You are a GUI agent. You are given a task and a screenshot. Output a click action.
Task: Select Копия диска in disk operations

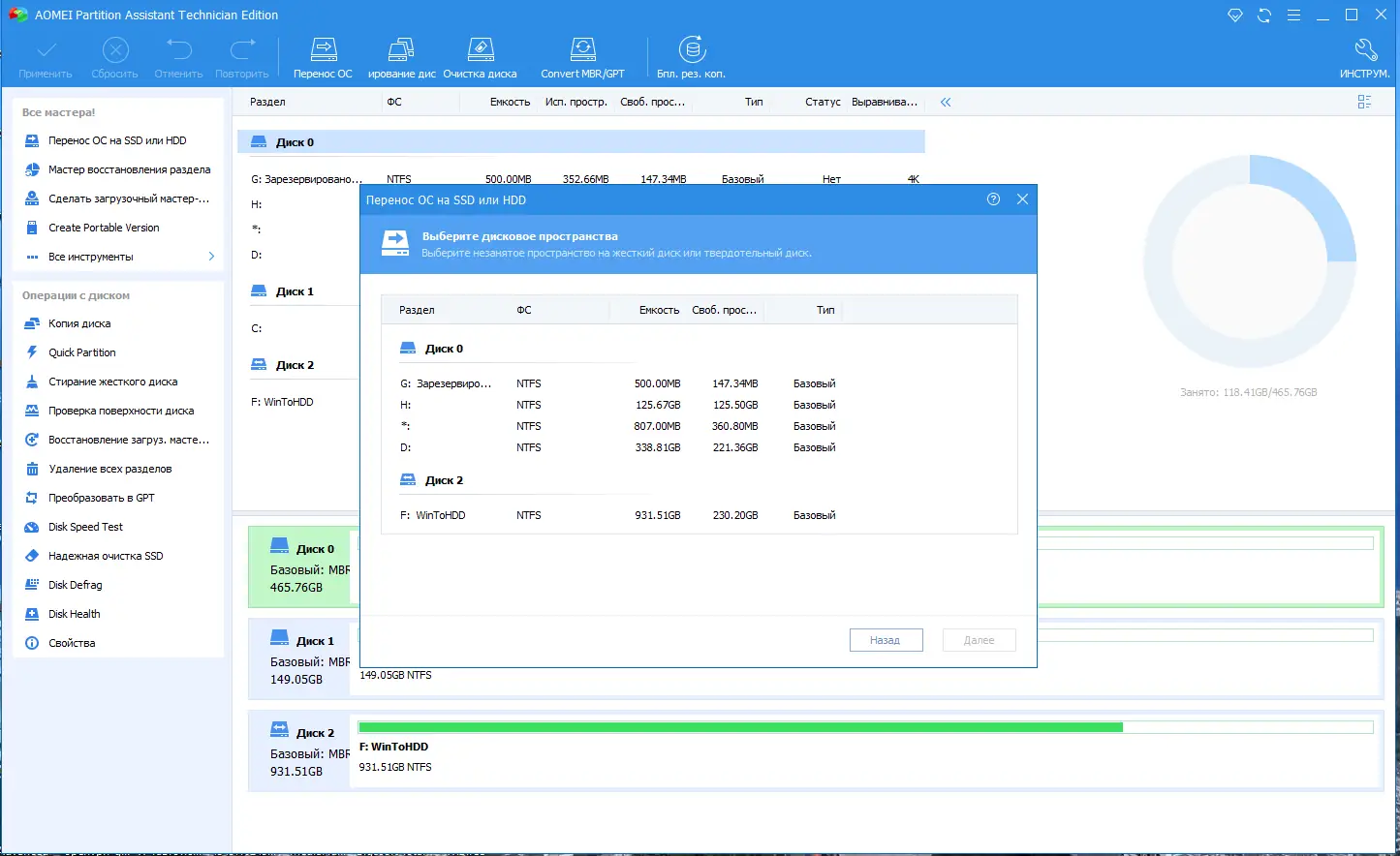pos(79,323)
